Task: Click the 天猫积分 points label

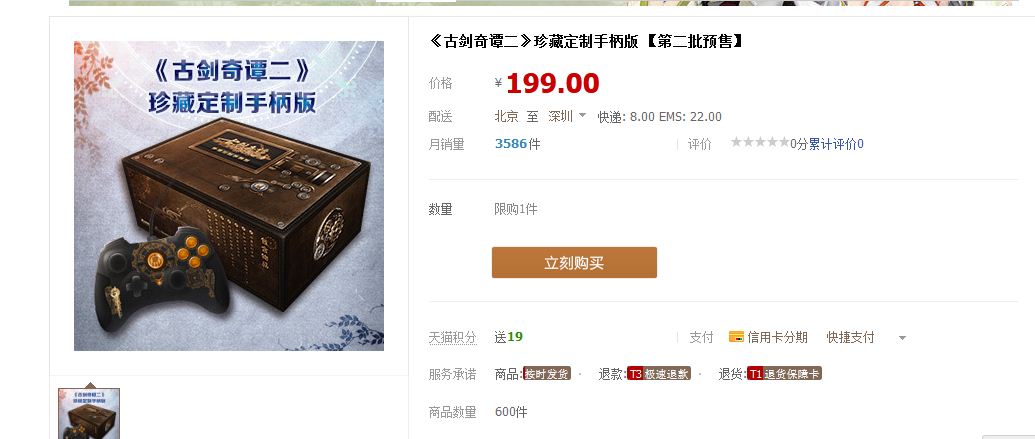Action: (x=452, y=337)
